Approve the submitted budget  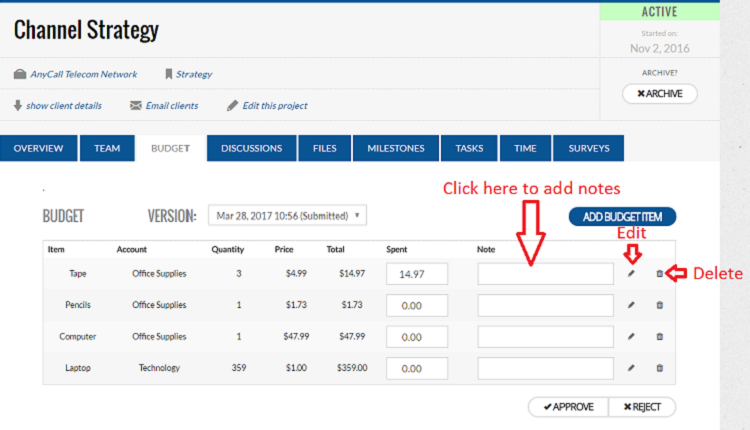click(567, 407)
